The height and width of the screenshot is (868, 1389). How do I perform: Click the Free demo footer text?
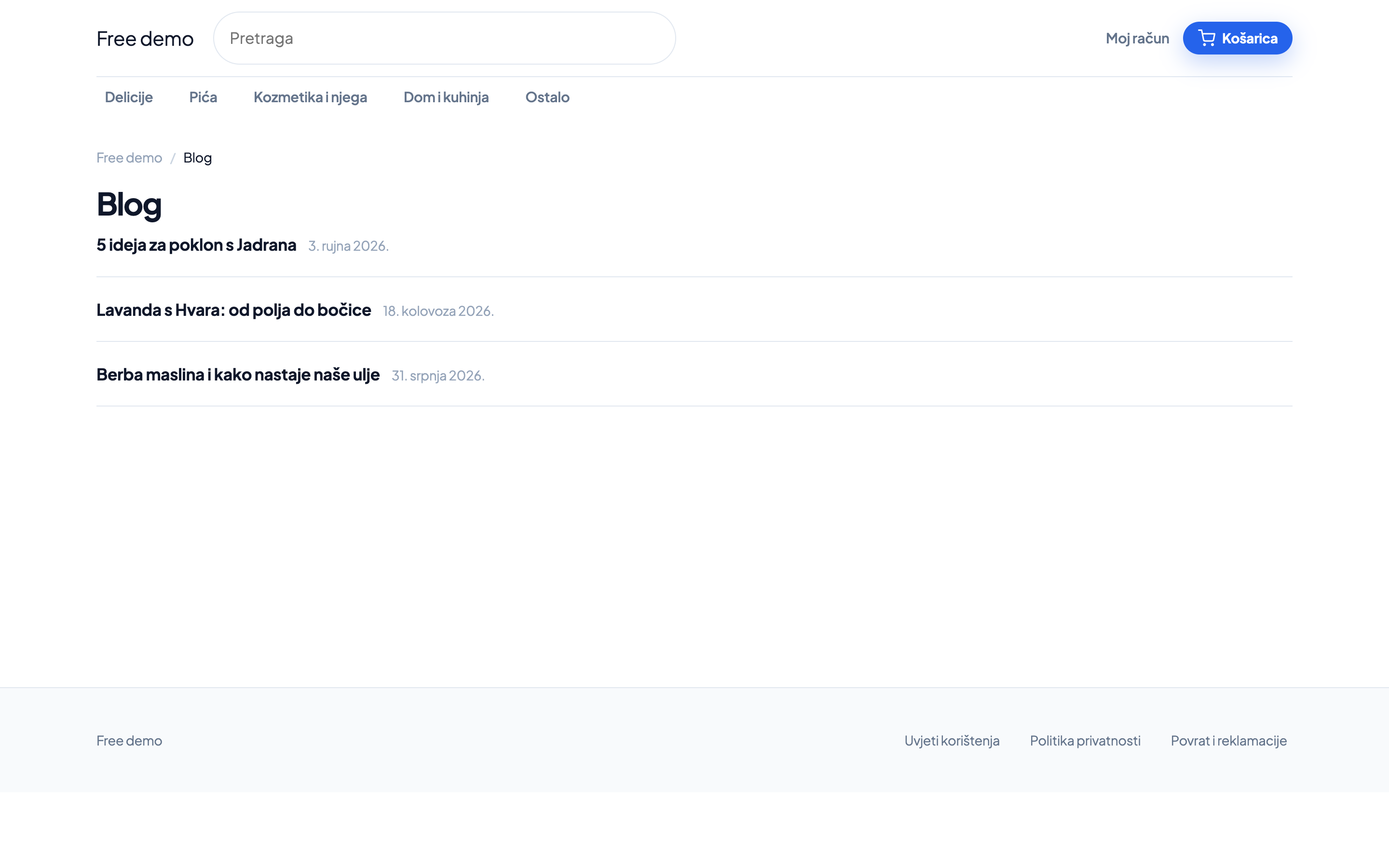point(129,741)
